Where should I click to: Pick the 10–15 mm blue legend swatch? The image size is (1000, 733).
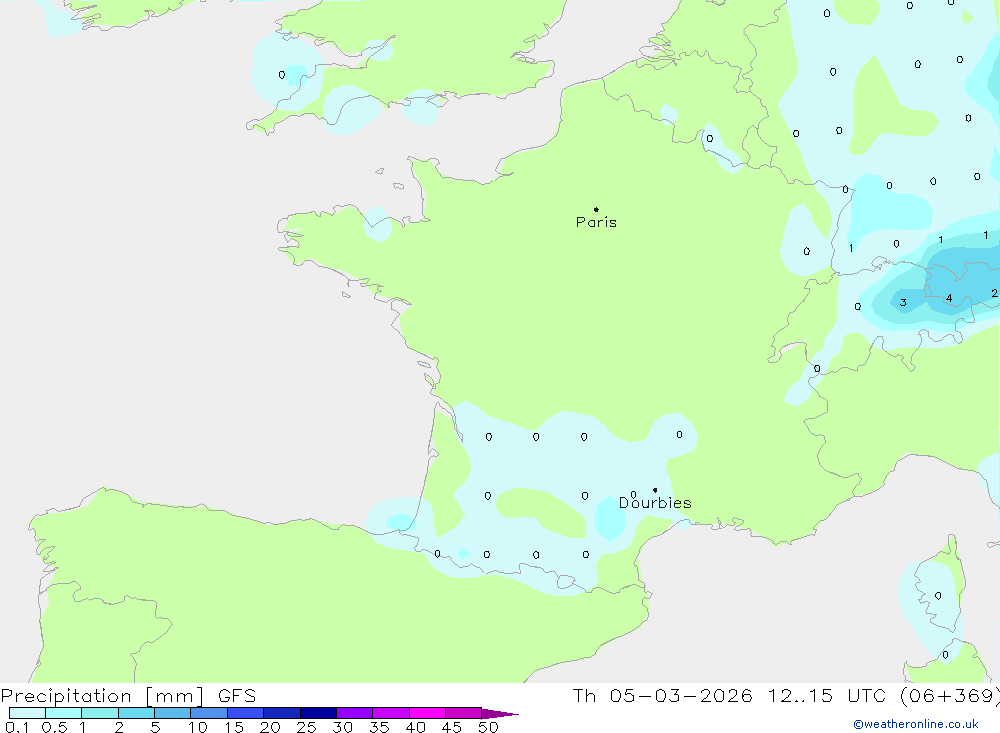click(209, 713)
